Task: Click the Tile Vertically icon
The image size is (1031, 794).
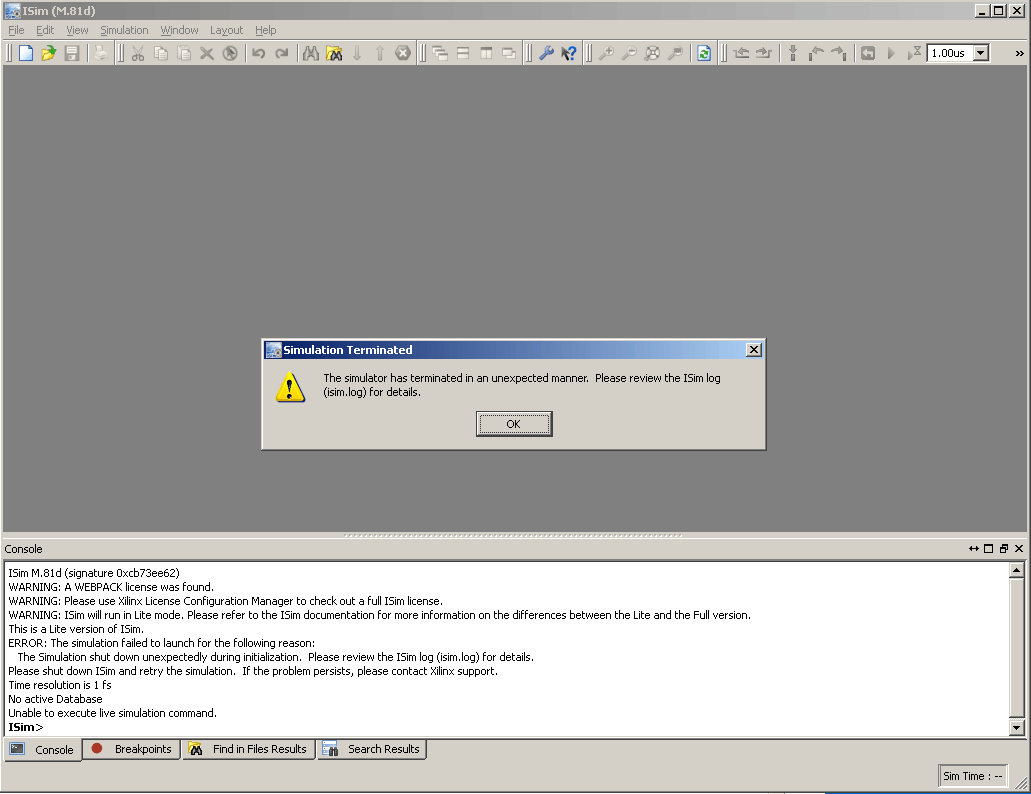Action: point(486,53)
